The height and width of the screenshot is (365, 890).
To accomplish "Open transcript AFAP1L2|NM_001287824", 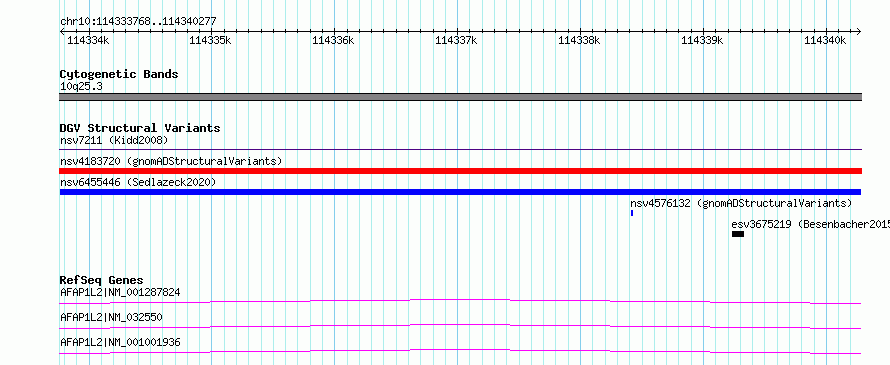I will click(120, 293).
